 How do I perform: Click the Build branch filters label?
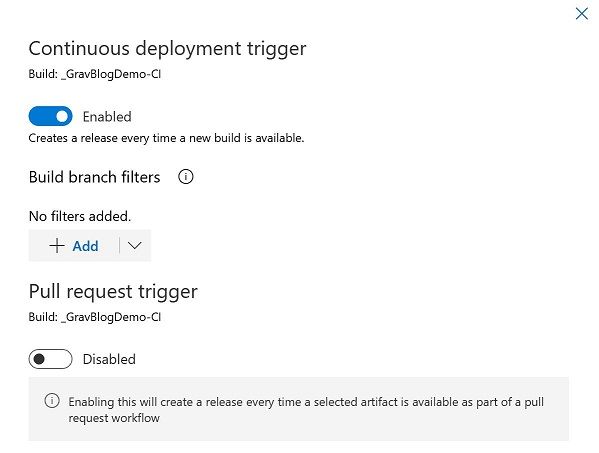coord(94,177)
